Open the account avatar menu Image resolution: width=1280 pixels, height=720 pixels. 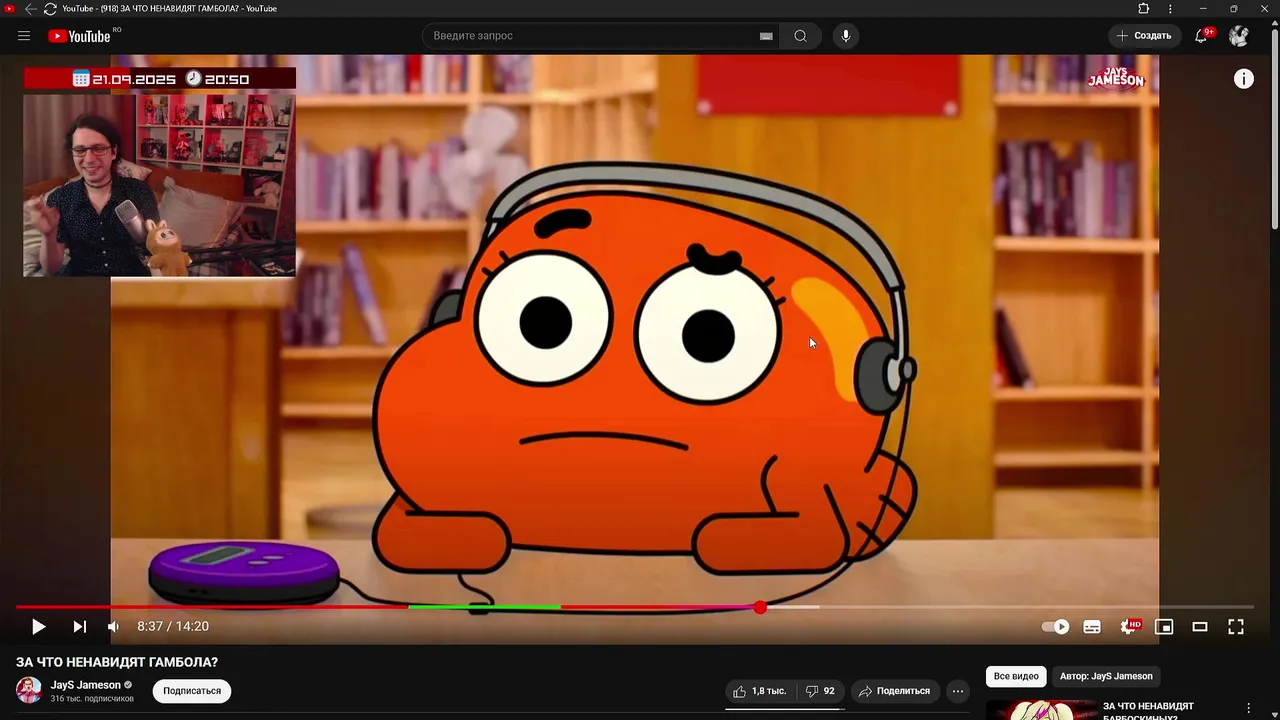[1239, 36]
